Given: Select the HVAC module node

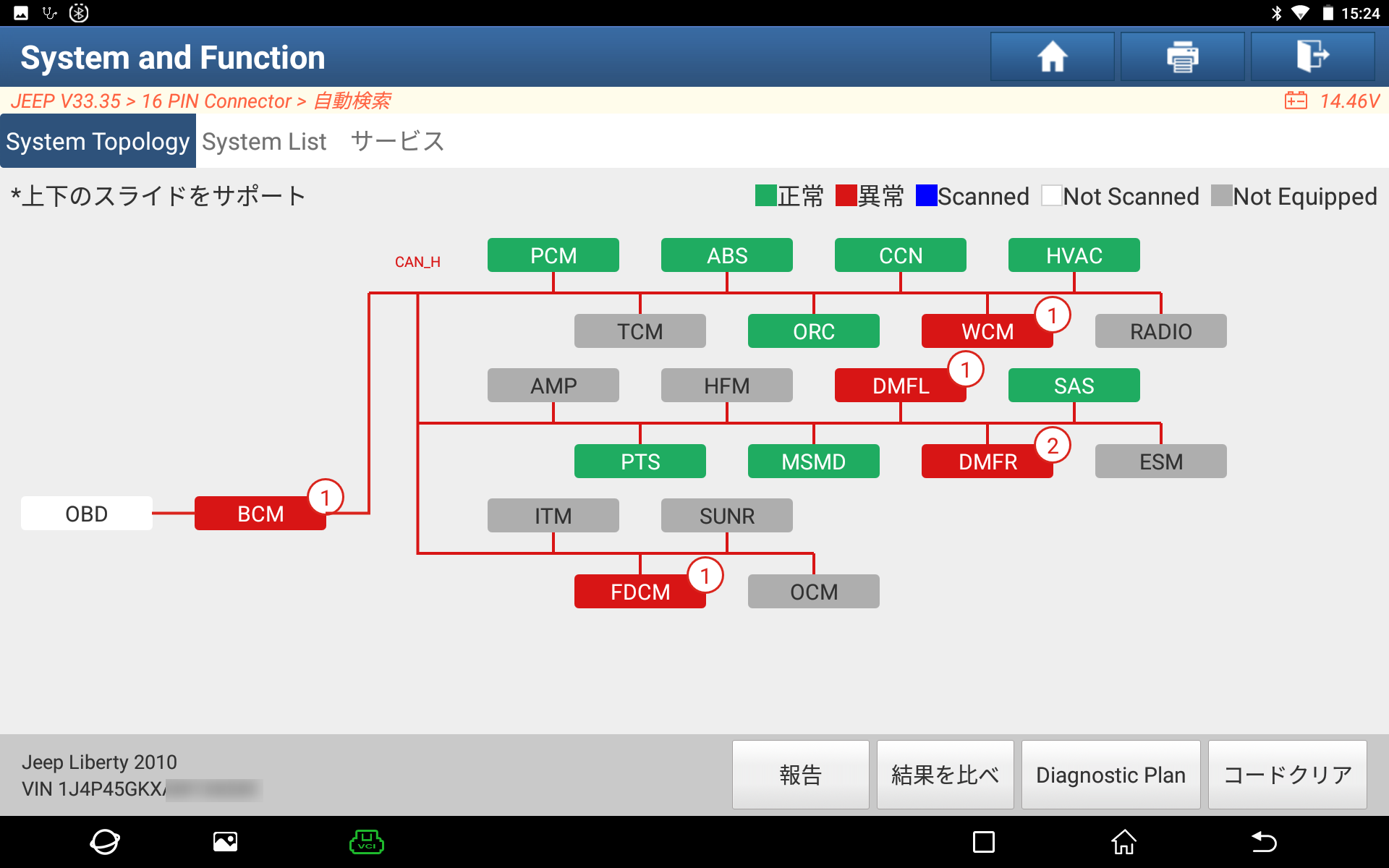Looking at the screenshot, I should pyautogui.click(x=1074, y=255).
